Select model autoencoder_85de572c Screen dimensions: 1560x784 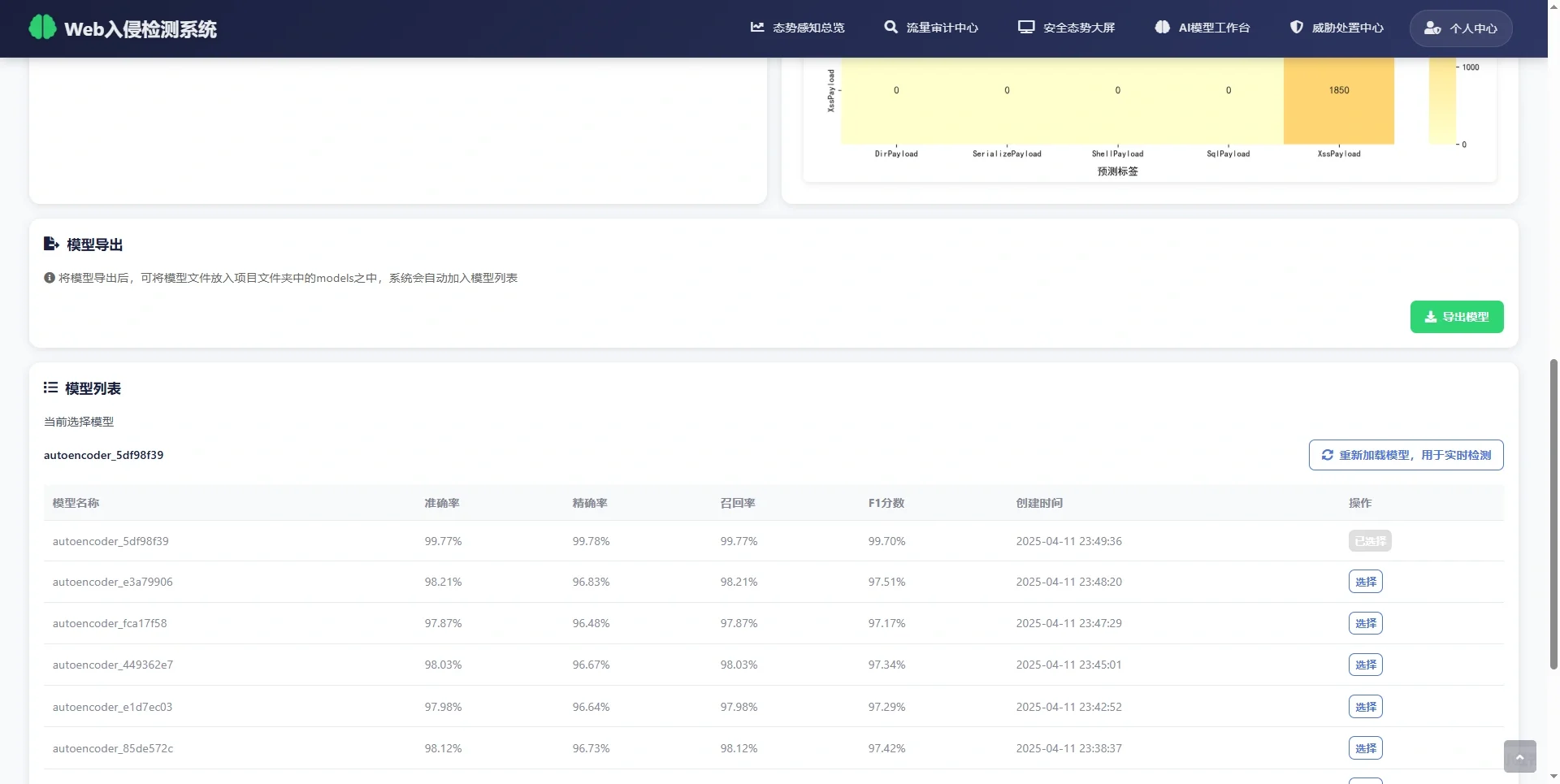click(x=1366, y=748)
